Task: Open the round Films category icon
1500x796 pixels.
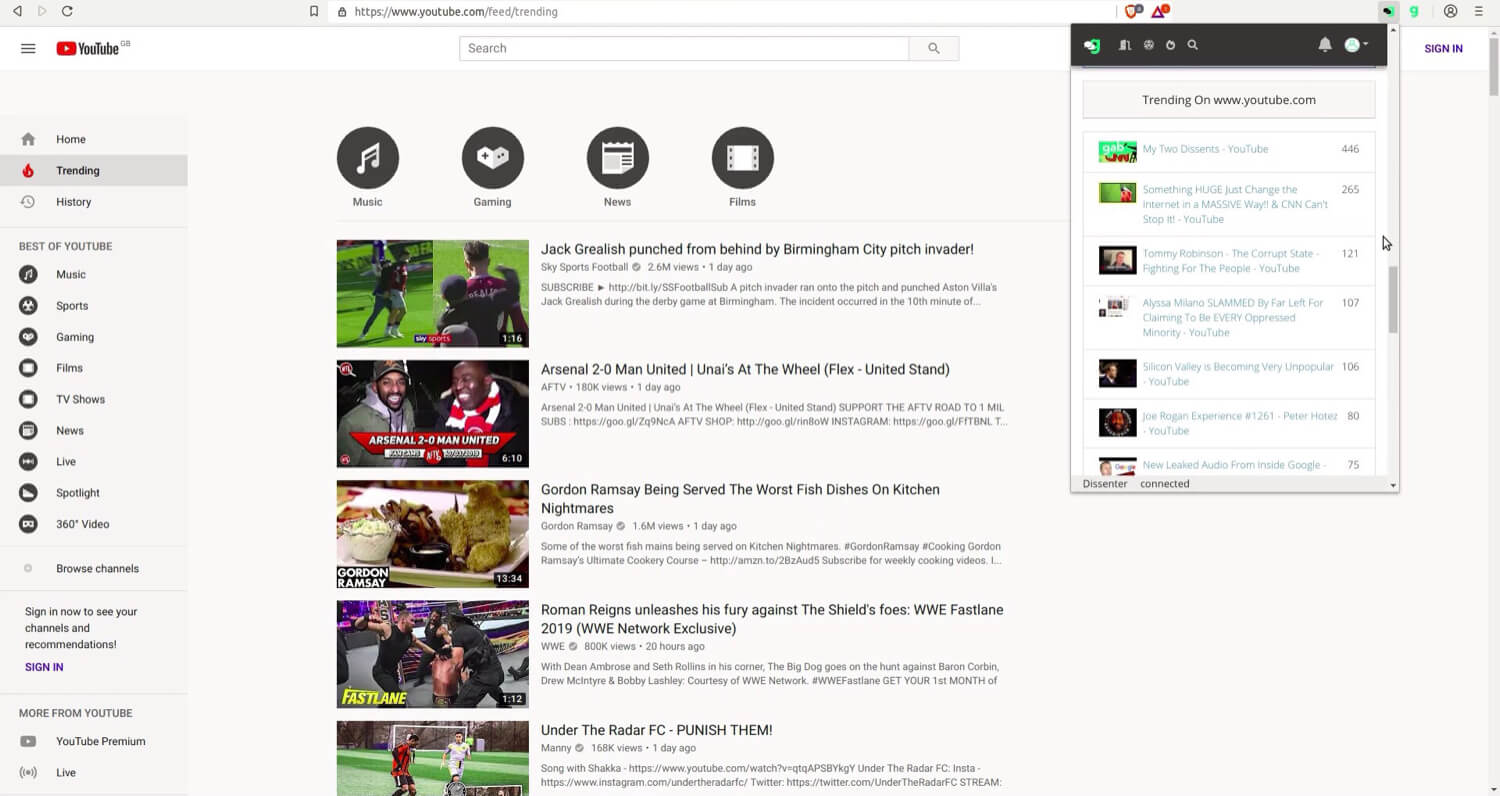Action: coord(743,158)
